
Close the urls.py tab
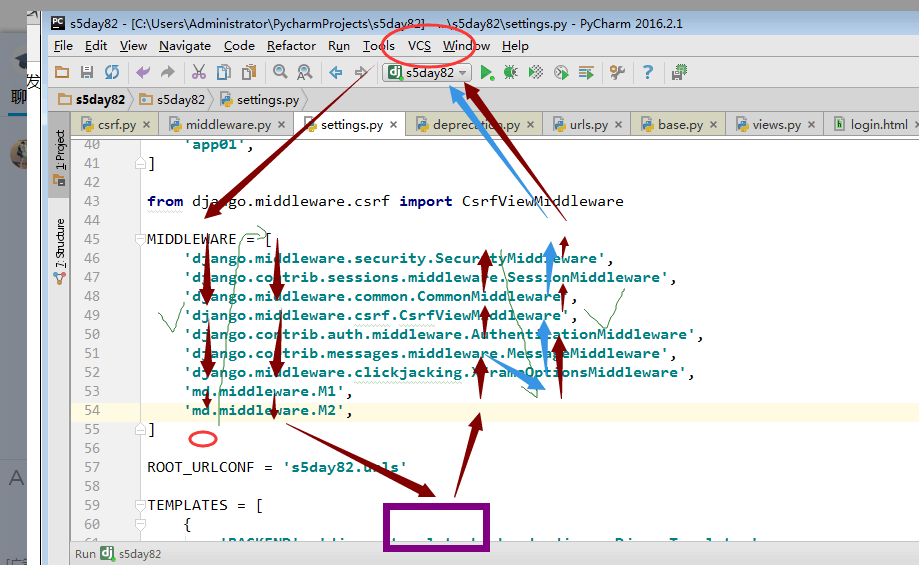click(x=618, y=125)
